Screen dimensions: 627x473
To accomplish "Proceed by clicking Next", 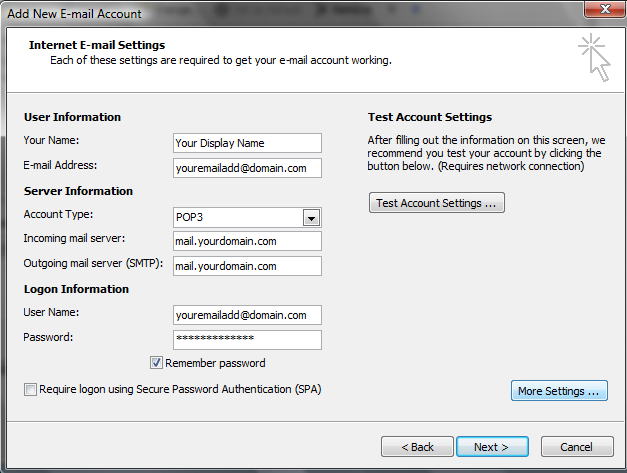I will [x=492, y=446].
